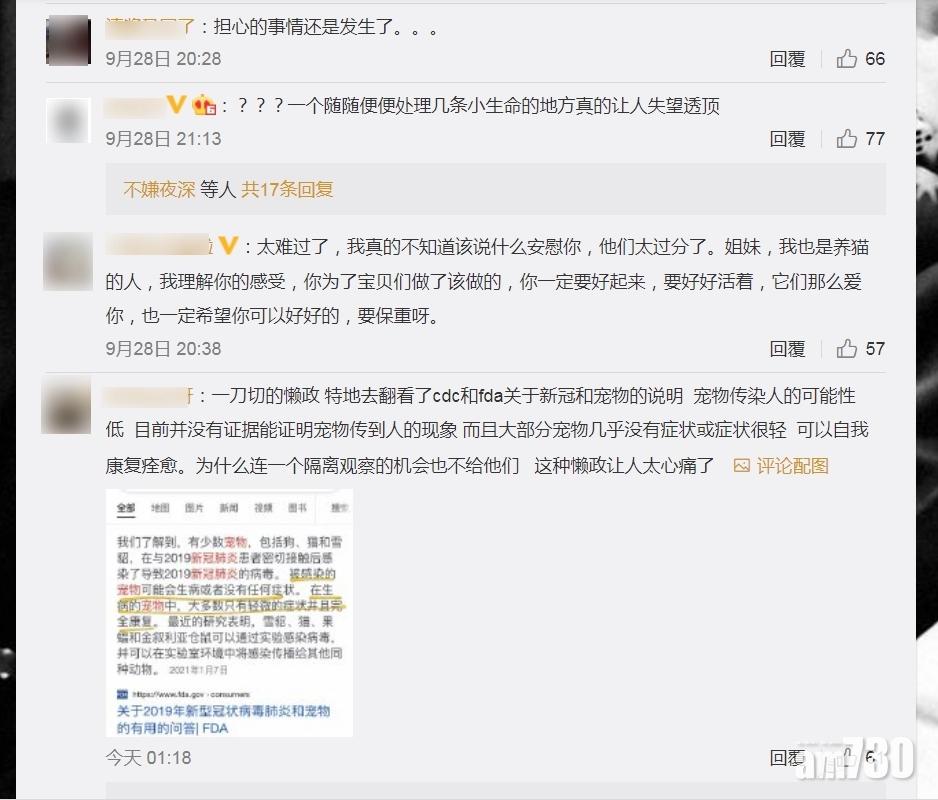Viewport: 938px width, 800px height.
Task: Expand 共17条回复 replies
Action: (x=287, y=190)
